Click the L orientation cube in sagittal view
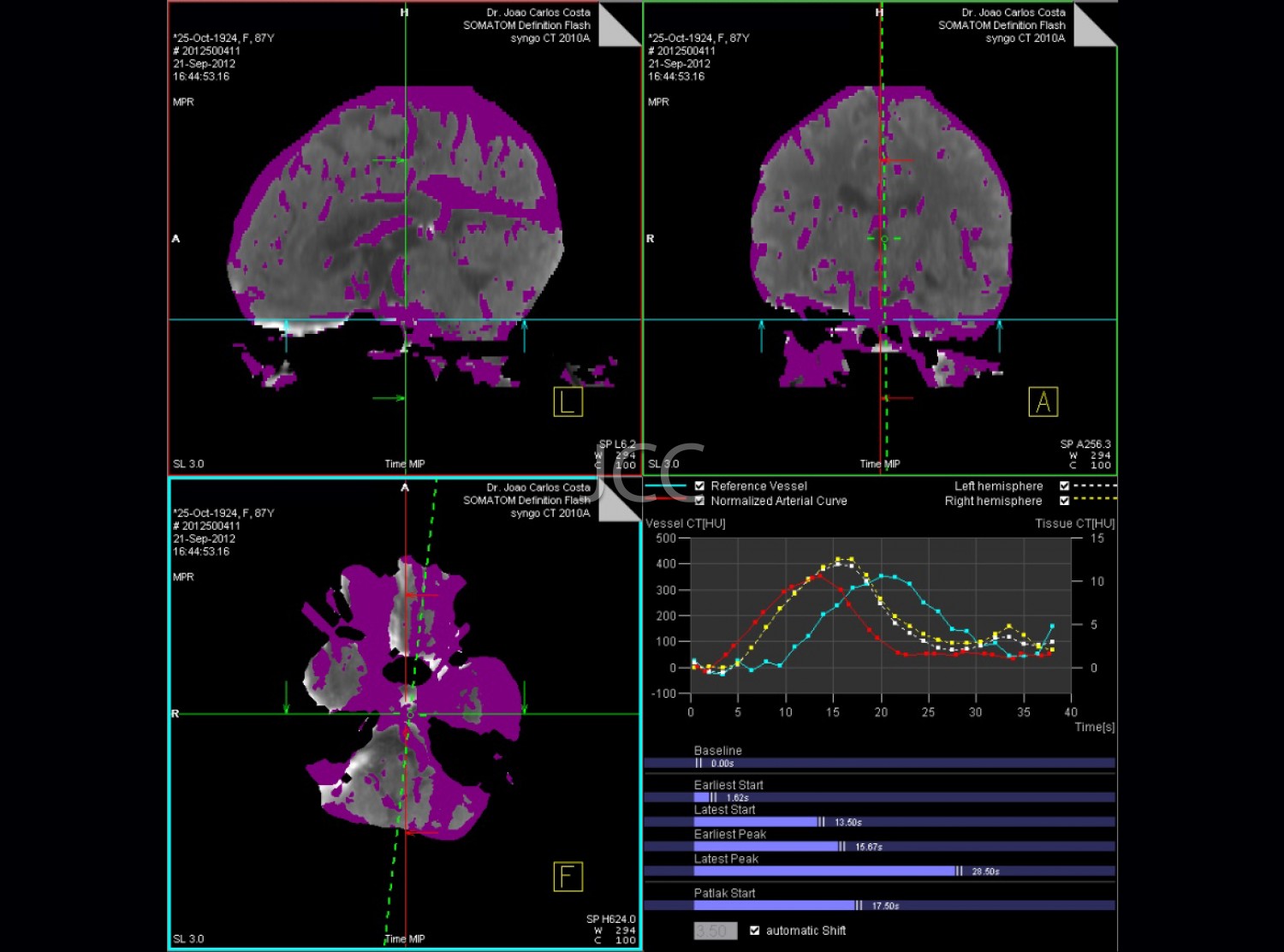 (568, 402)
